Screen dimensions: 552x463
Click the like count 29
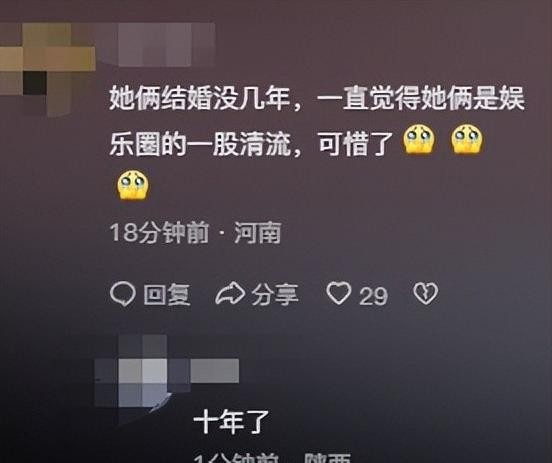click(x=373, y=296)
